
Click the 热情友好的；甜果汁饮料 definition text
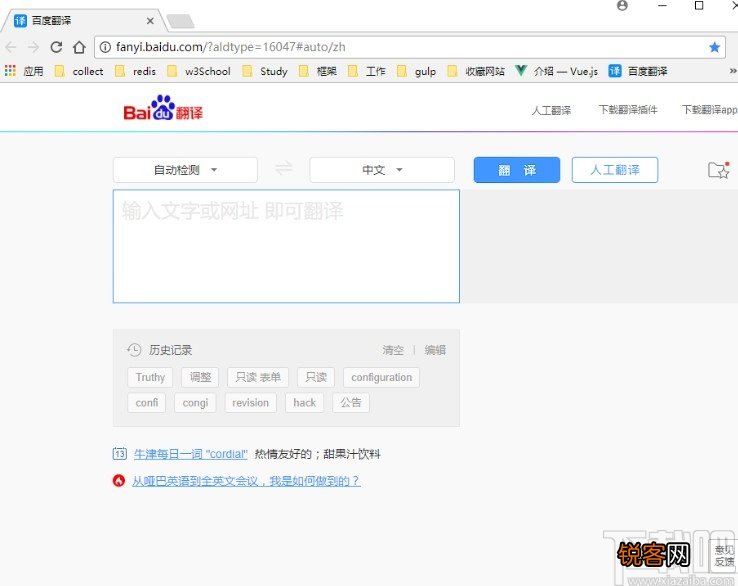tap(318, 454)
